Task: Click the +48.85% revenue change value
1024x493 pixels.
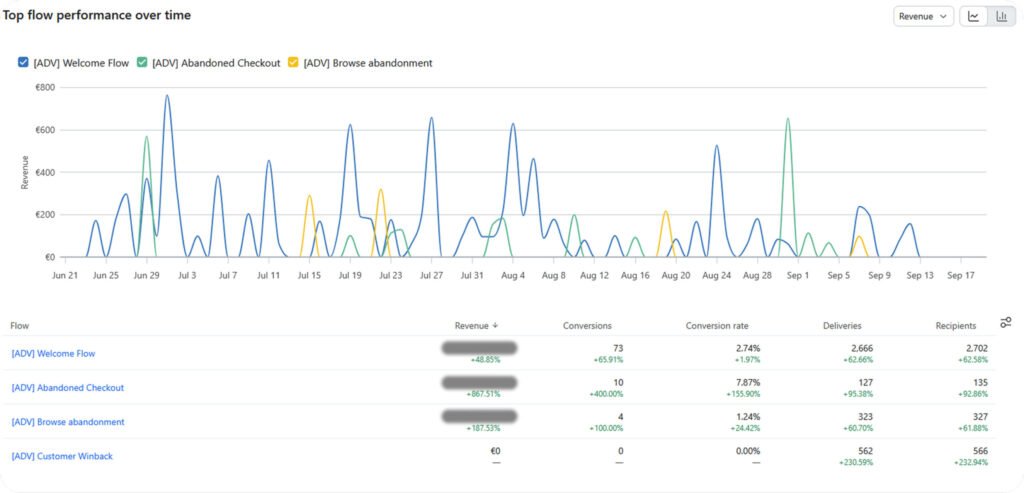Action: (x=485, y=360)
